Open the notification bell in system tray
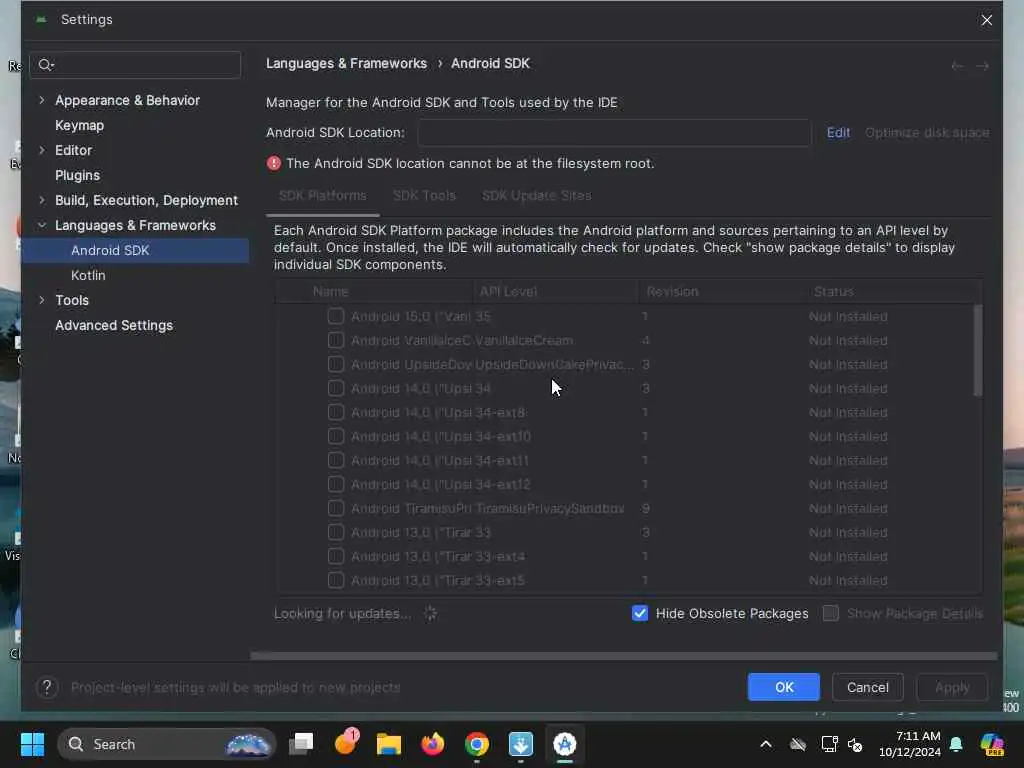Image resolution: width=1024 pixels, height=768 pixels. tap(956, 744)
